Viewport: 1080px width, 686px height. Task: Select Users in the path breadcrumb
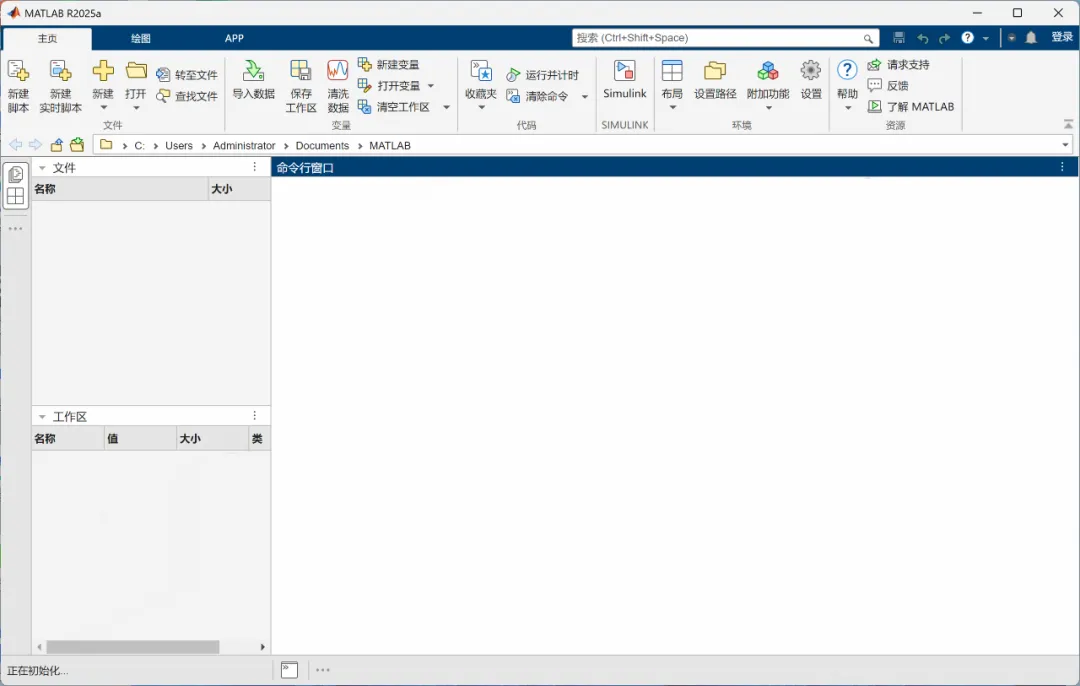tap(178, 145)
